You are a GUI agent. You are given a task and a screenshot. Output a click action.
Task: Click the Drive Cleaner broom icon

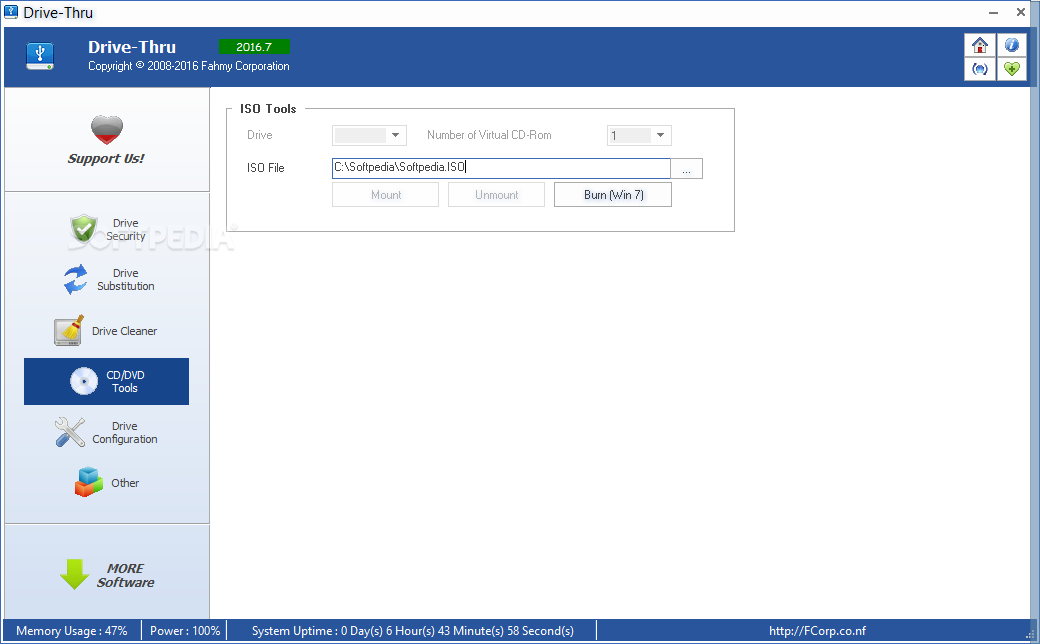click(x=69, y=330)
